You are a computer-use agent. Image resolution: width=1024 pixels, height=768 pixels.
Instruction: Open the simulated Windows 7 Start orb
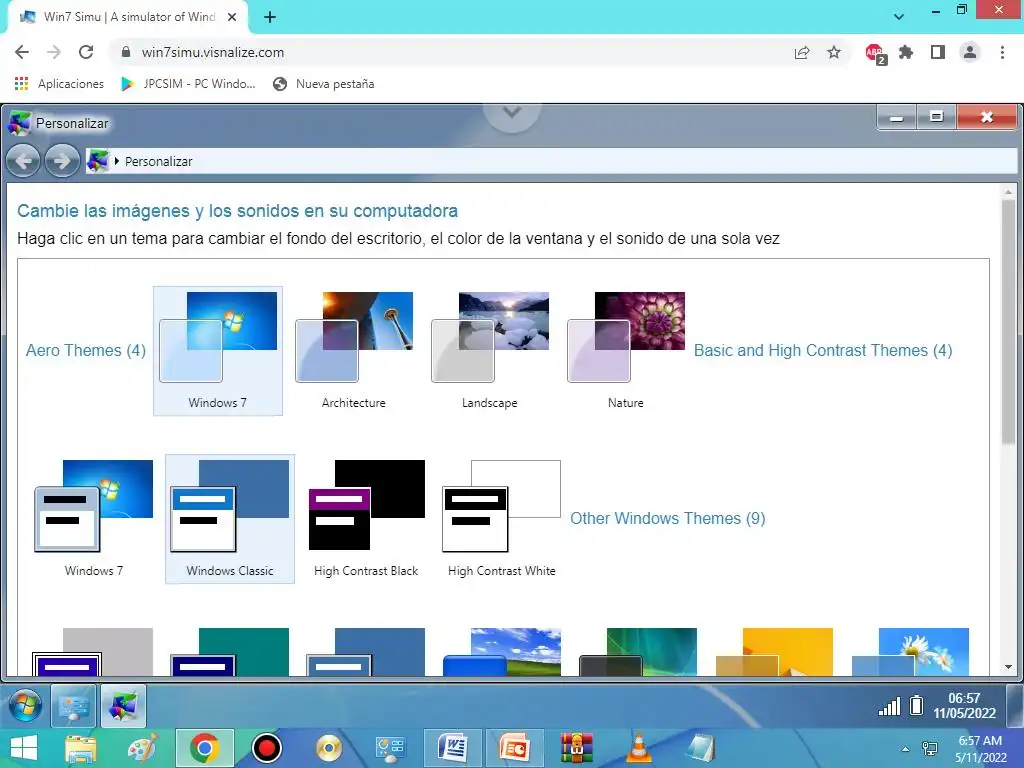25,707
